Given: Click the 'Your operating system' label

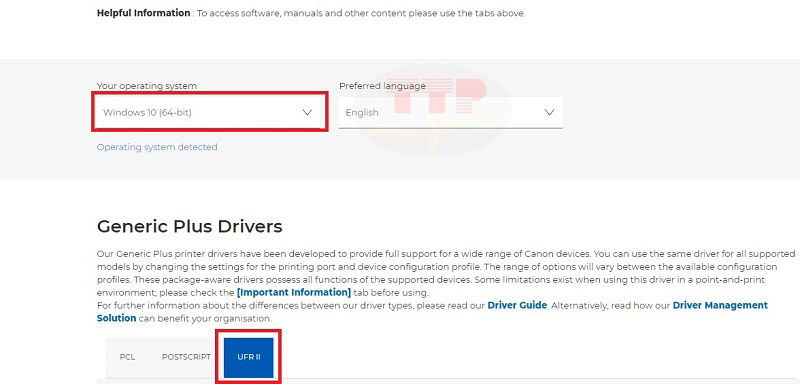Looking at the screenshot, I should pyautogui.click(x=147, y=86).
